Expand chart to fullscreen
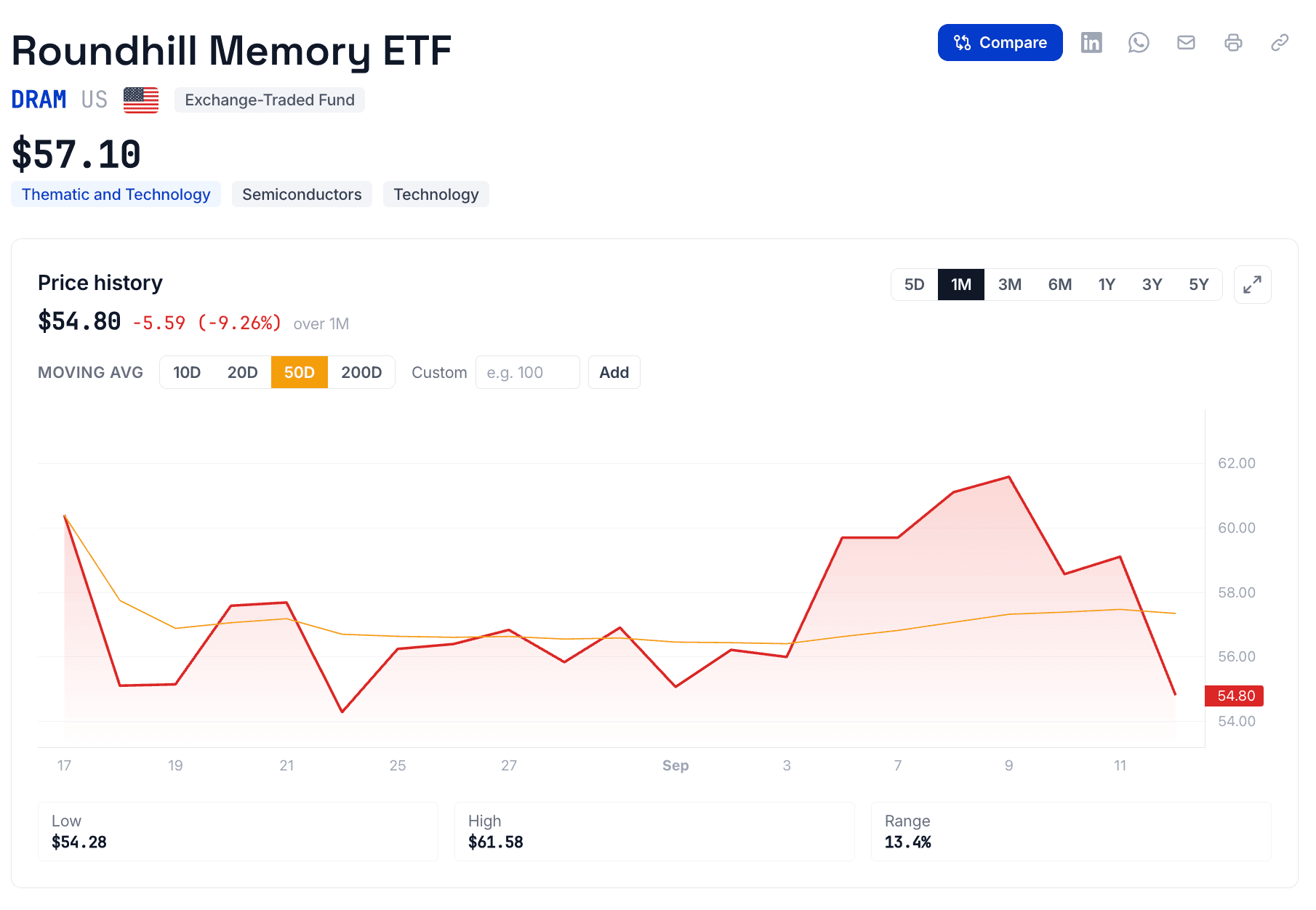 1252,284
